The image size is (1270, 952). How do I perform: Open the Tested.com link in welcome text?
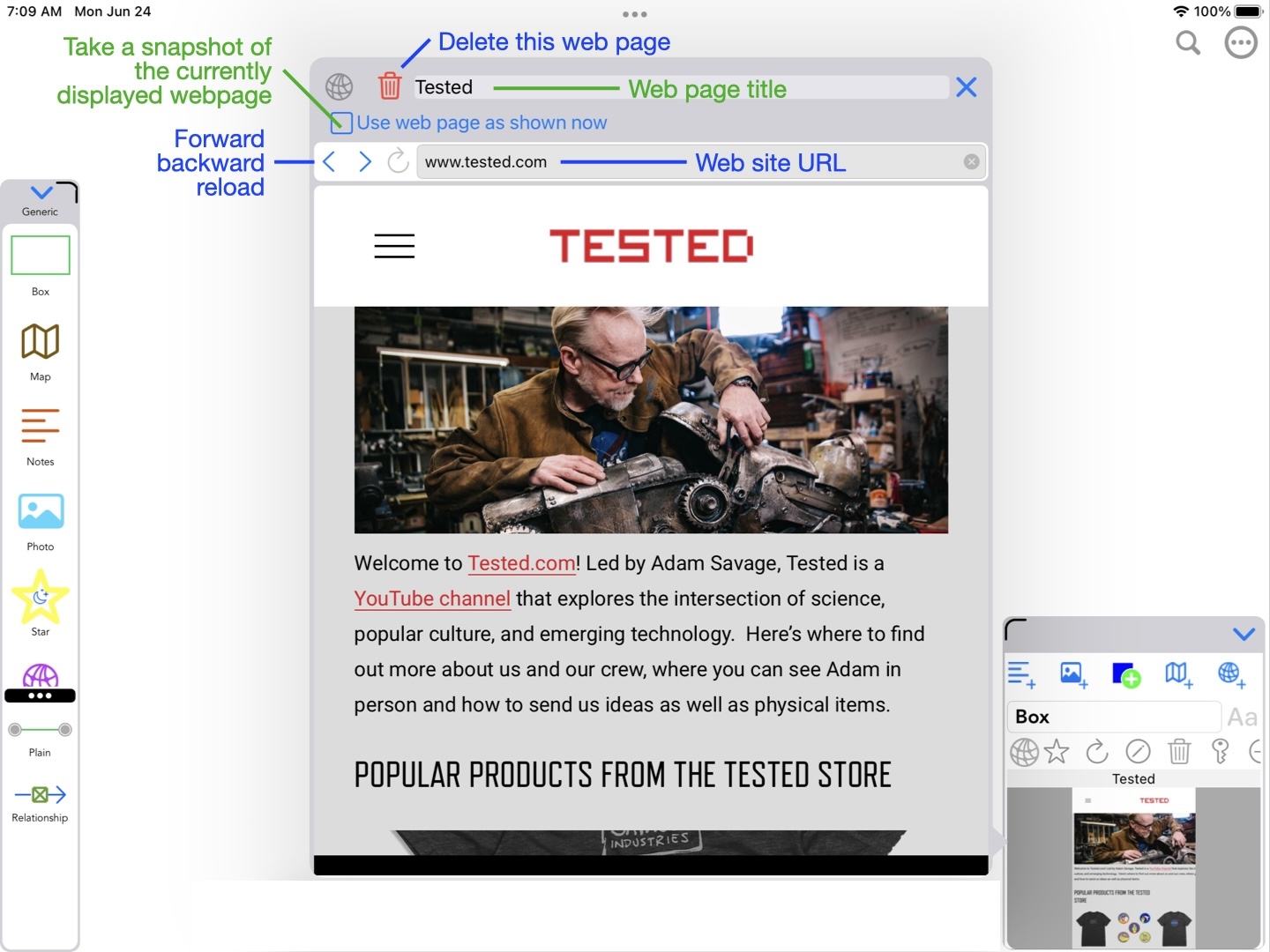pyautogui.click(x=521, y=563)
